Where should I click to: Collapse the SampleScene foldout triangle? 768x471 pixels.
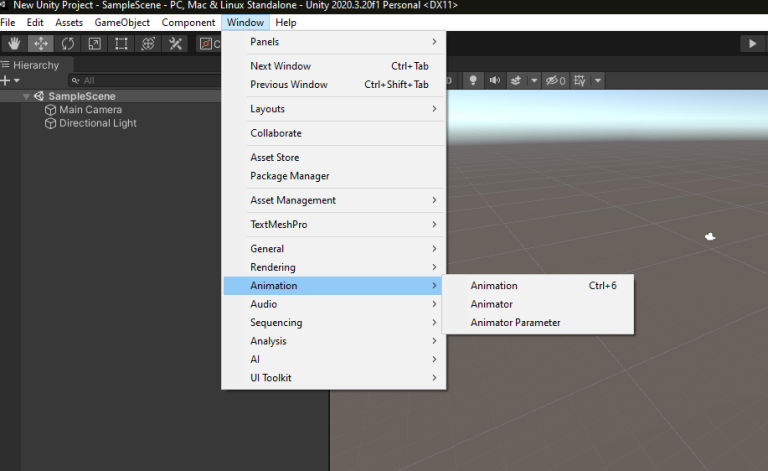pyautogui.click(x=26, y=96)
